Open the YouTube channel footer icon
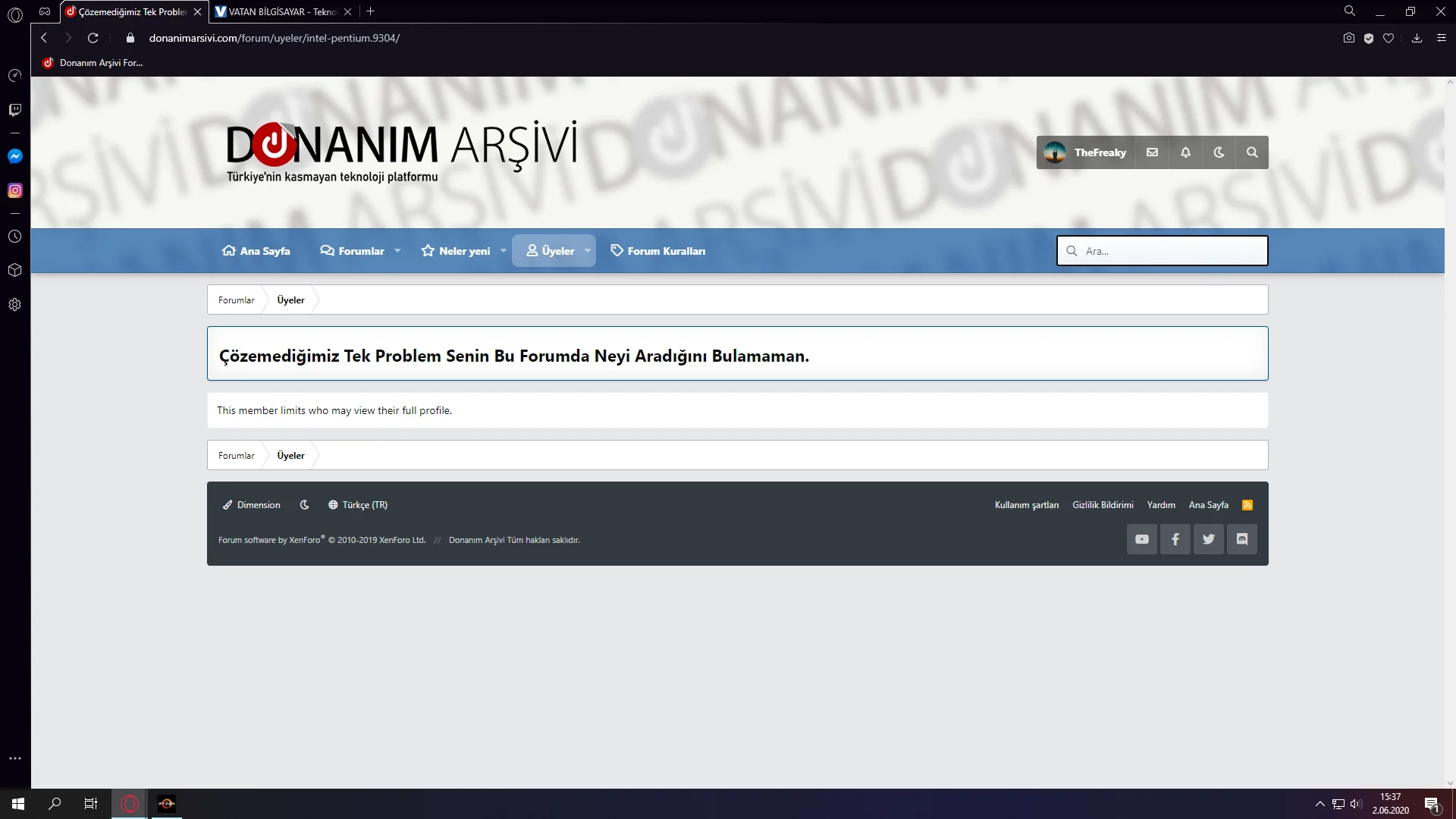Screen dimensions: 1456x819 tap(1142, 538)
